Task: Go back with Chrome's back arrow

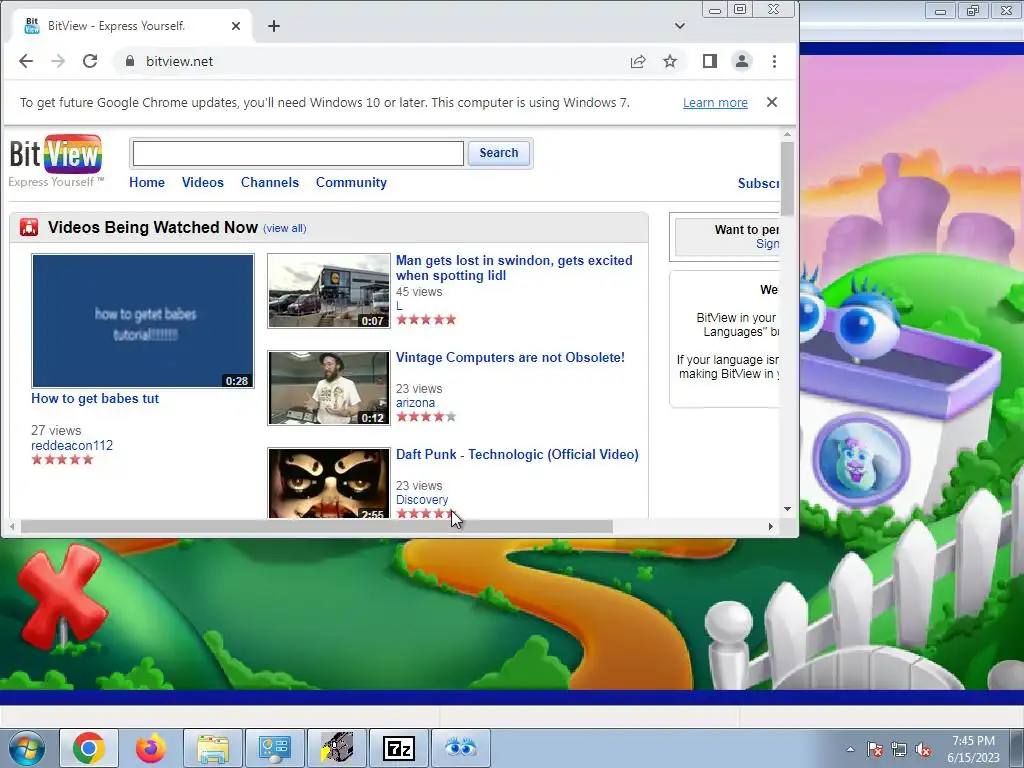Action: click(25, 61)
